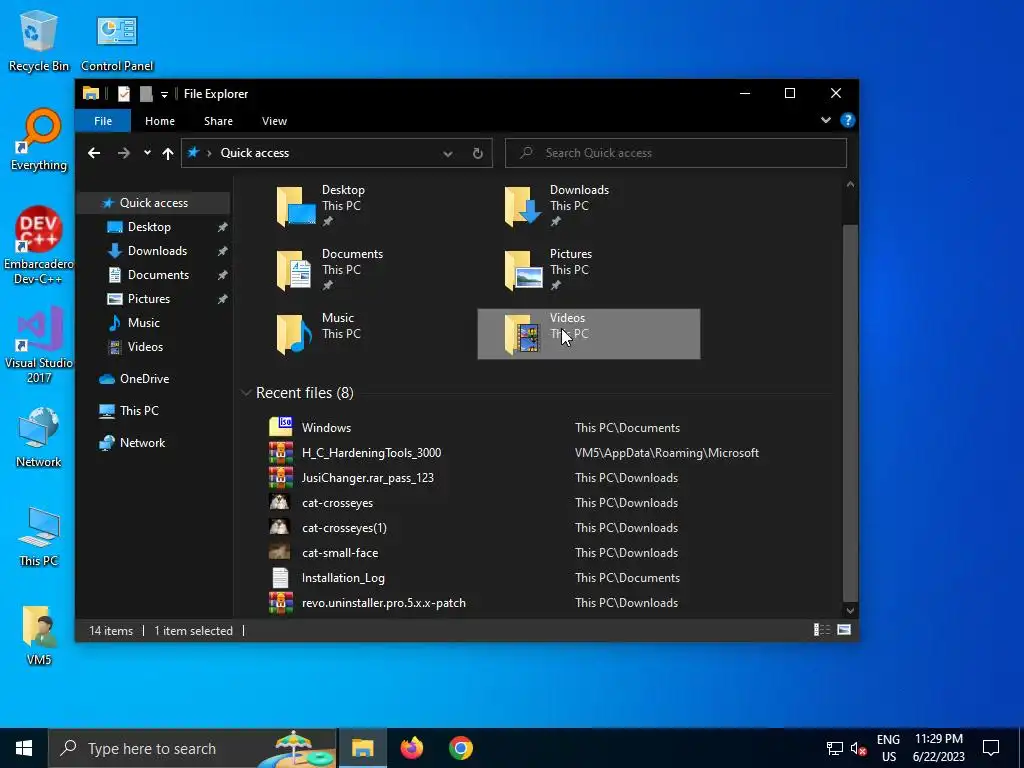Unpin Documents via its sidebar pin icon
1024x768 pixels.
click(222, 275)
